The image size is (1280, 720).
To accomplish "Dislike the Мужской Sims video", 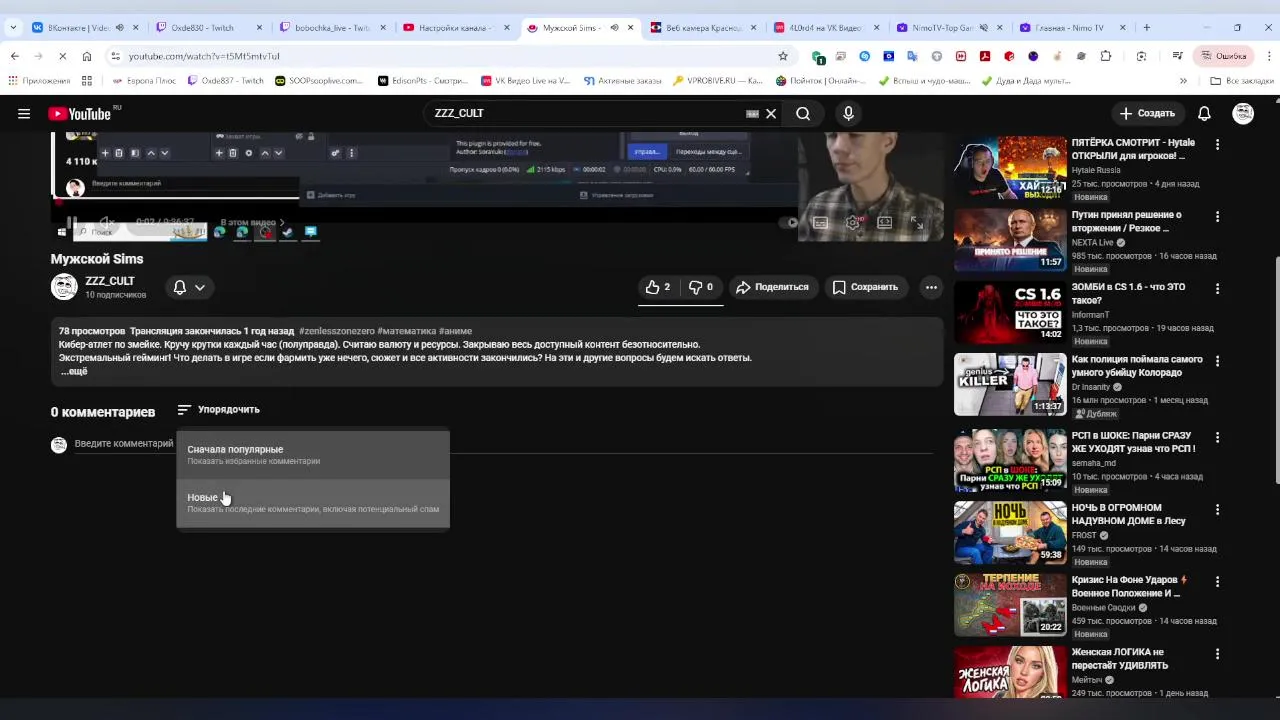I will pyautogui.click(x=701, y=287).
